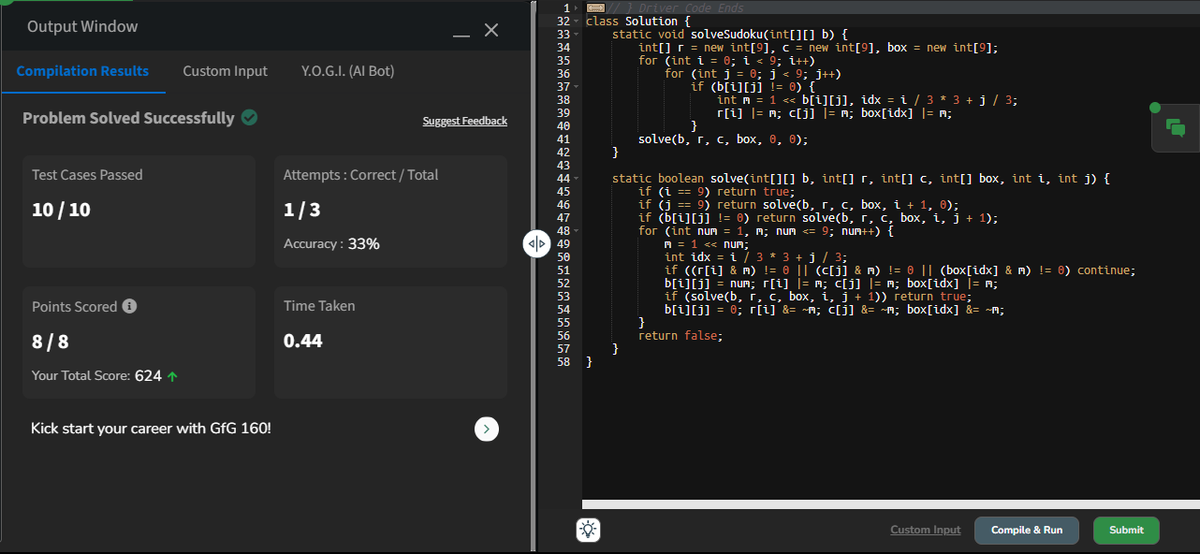Screen dimensions: 1200x554
Task: Click 'Problem Solved Successfully' heading
Action: [x=128, y=118]
